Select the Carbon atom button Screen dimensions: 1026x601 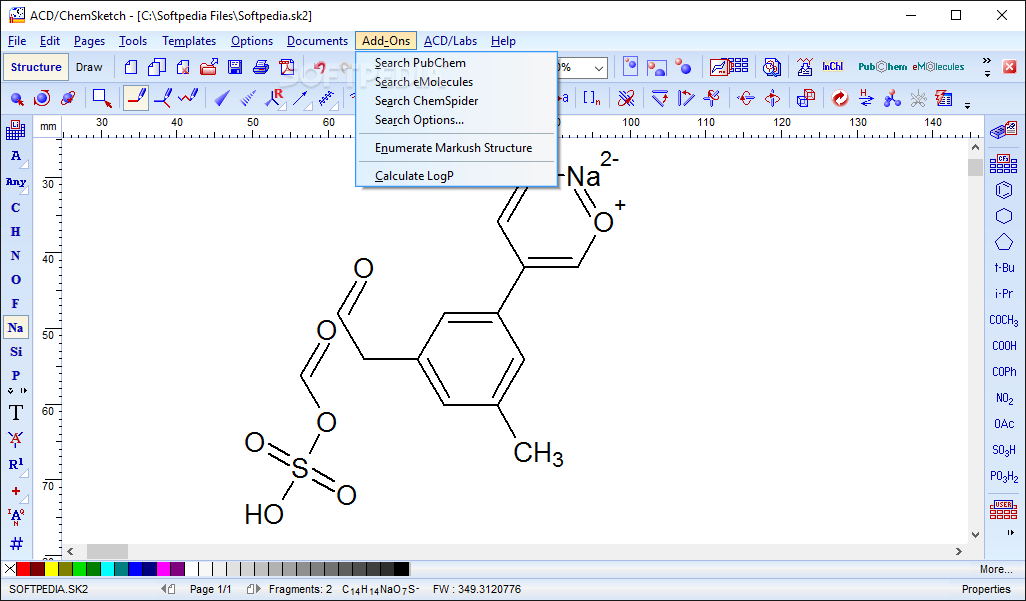16,208
